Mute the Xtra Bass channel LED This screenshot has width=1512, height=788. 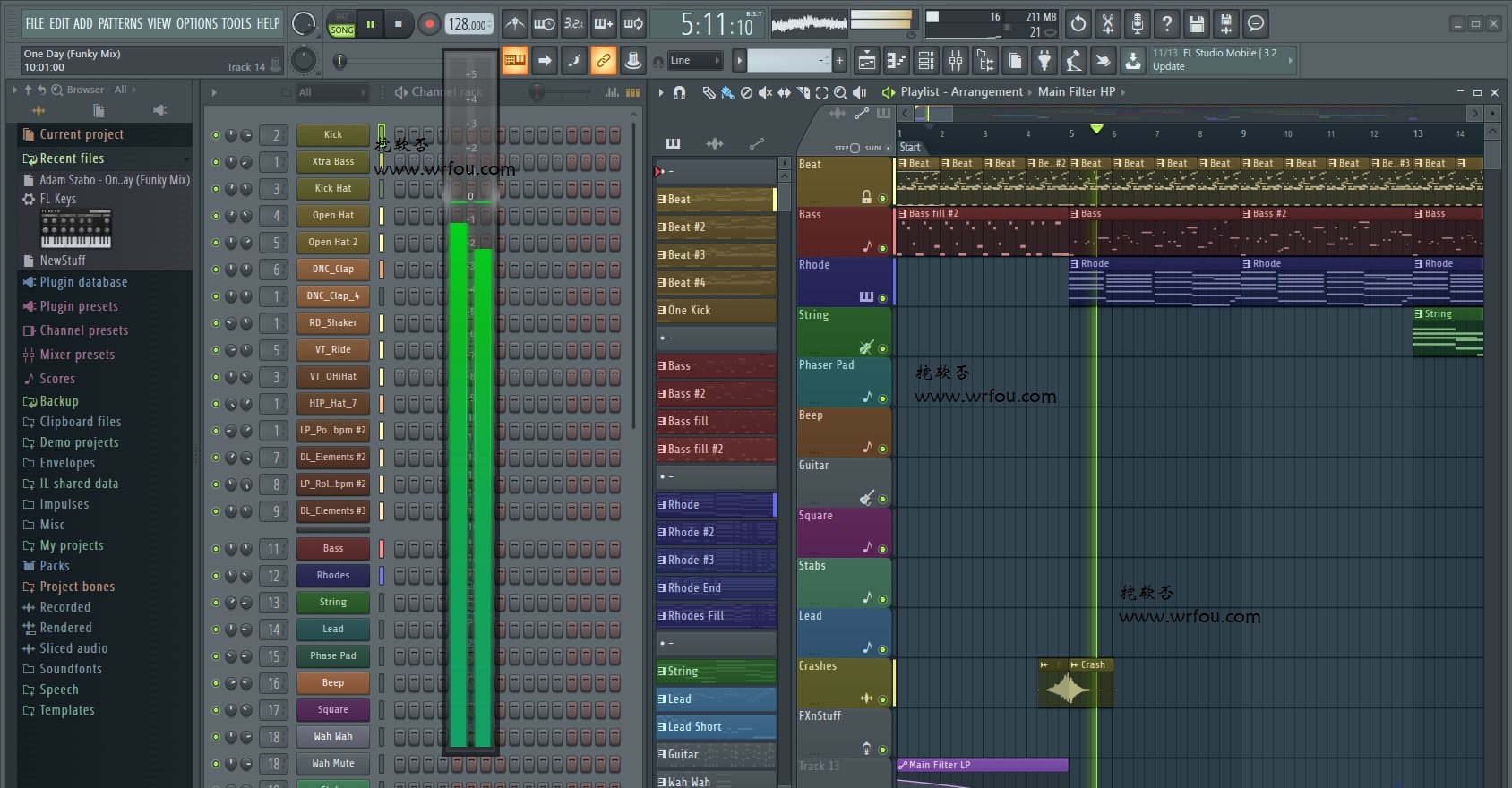[x=216, y=162]
